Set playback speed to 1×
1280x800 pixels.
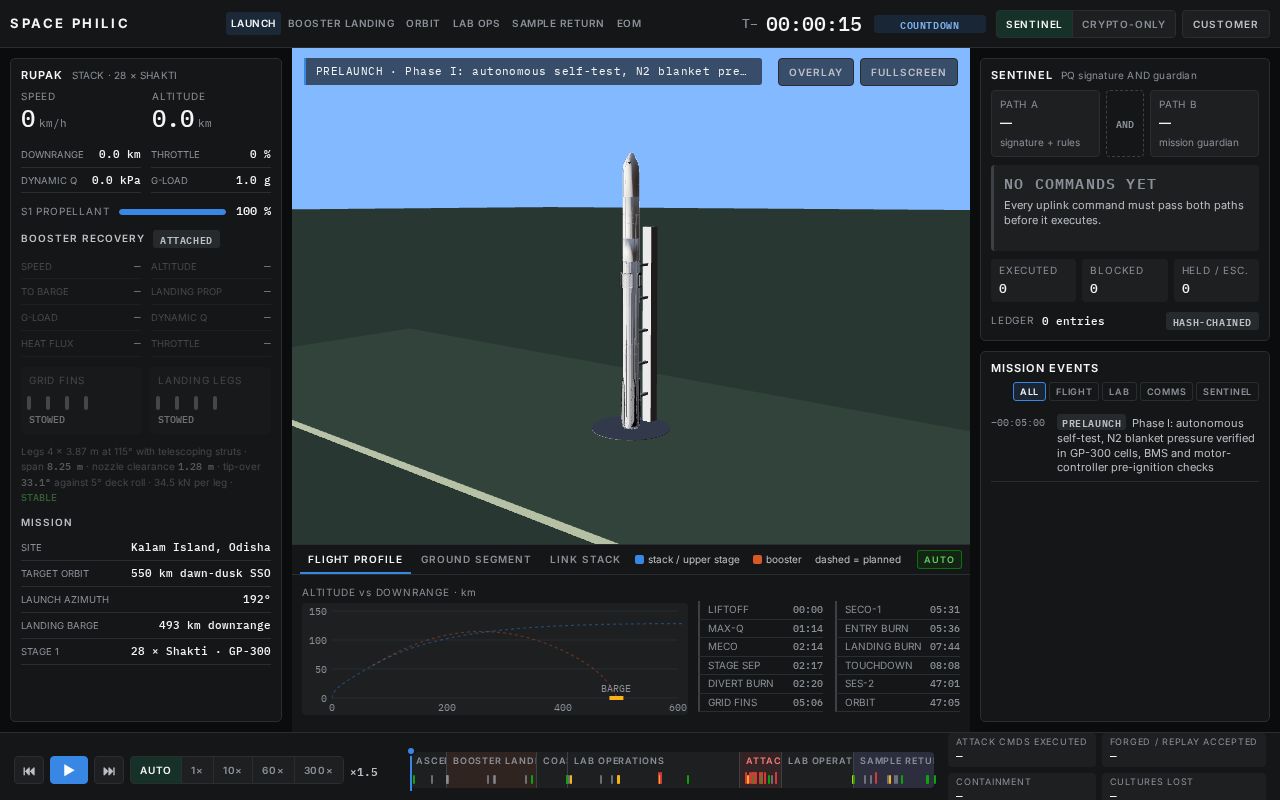click(197, 770)
